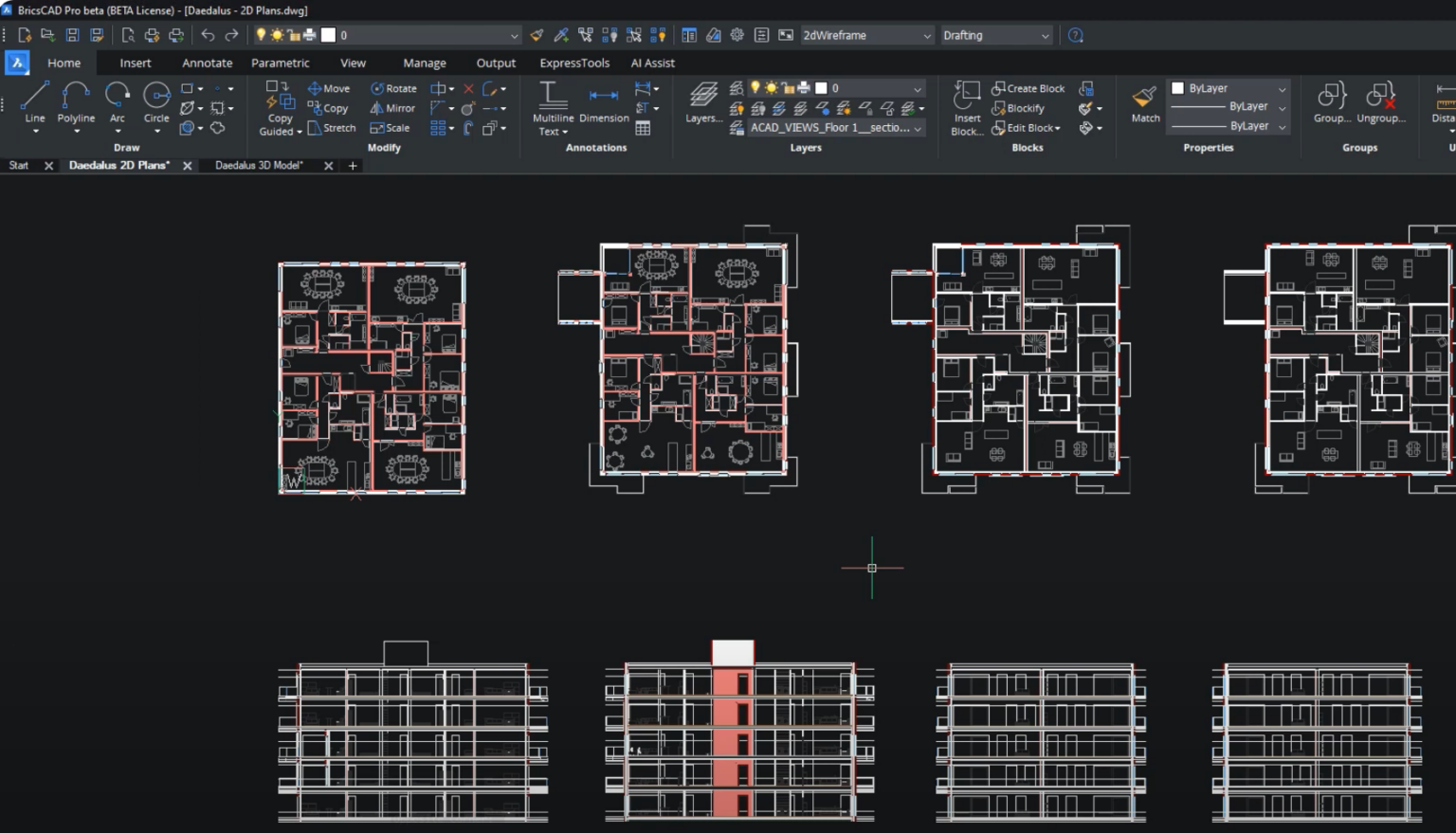Click the white ByLayer color swatch

[x=1178, y=88]
